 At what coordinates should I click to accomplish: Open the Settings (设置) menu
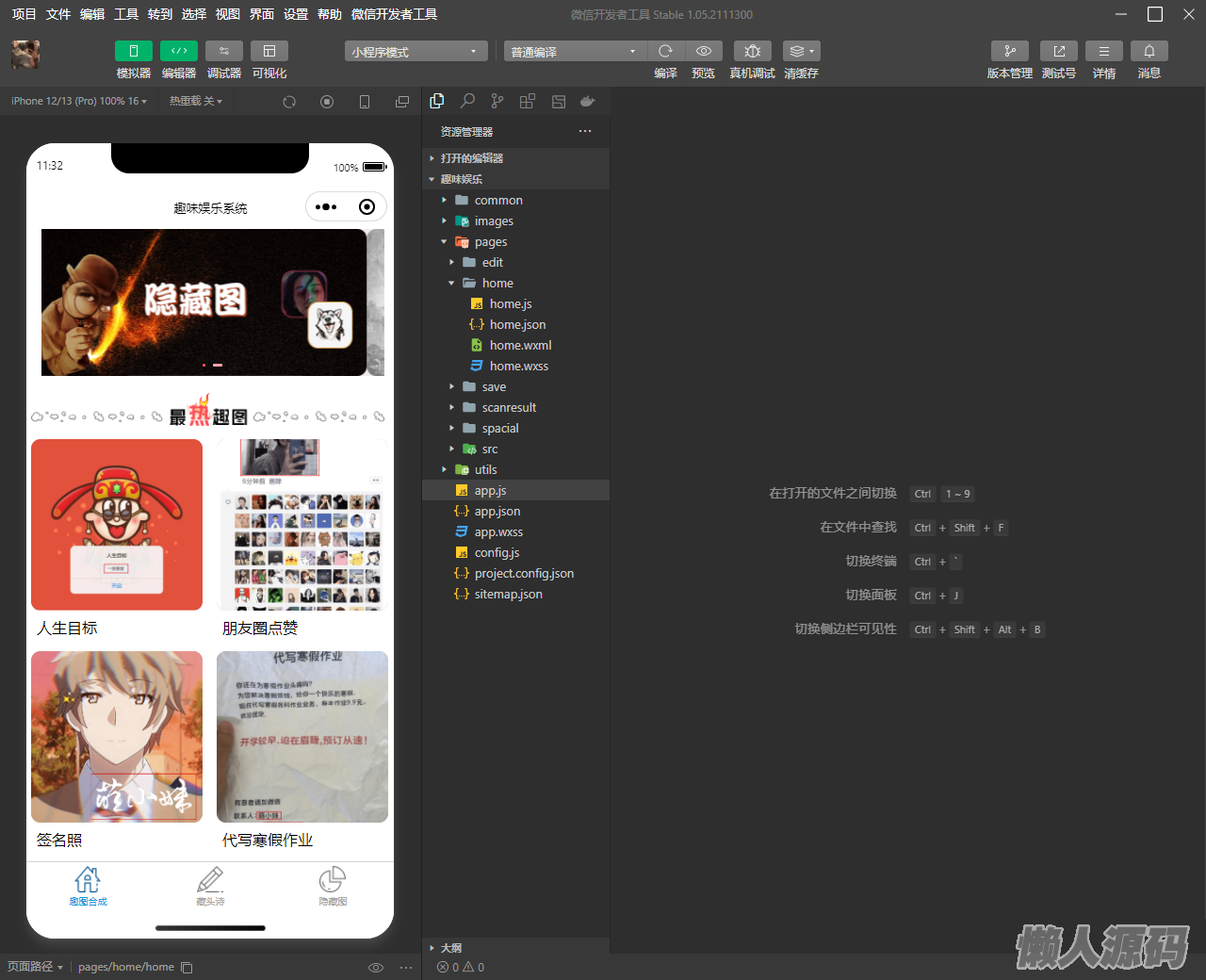click(296, 14)
